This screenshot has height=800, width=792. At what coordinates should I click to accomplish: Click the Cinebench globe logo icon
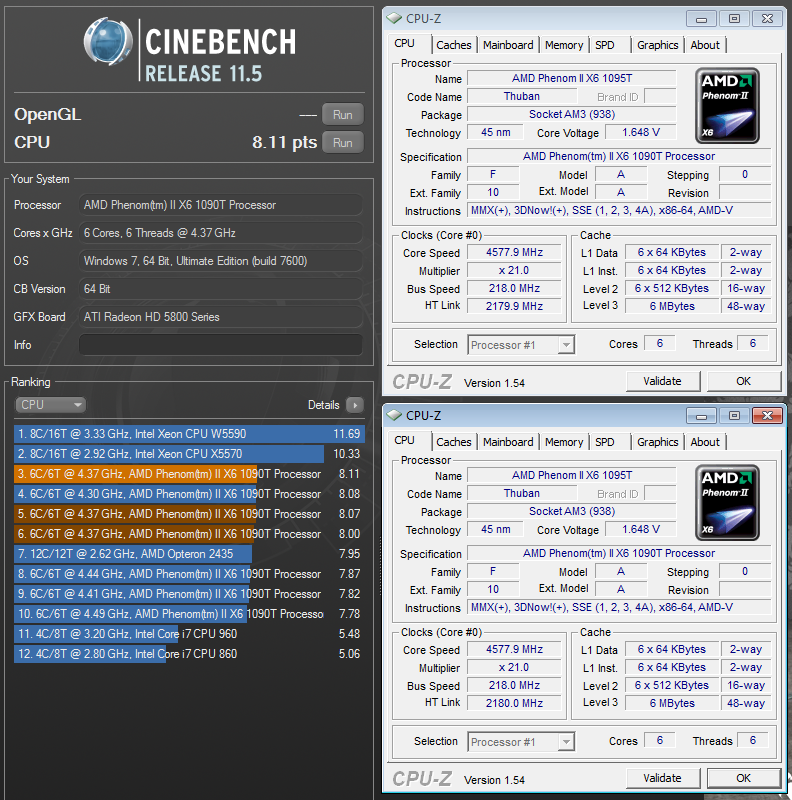coord(108,41)
